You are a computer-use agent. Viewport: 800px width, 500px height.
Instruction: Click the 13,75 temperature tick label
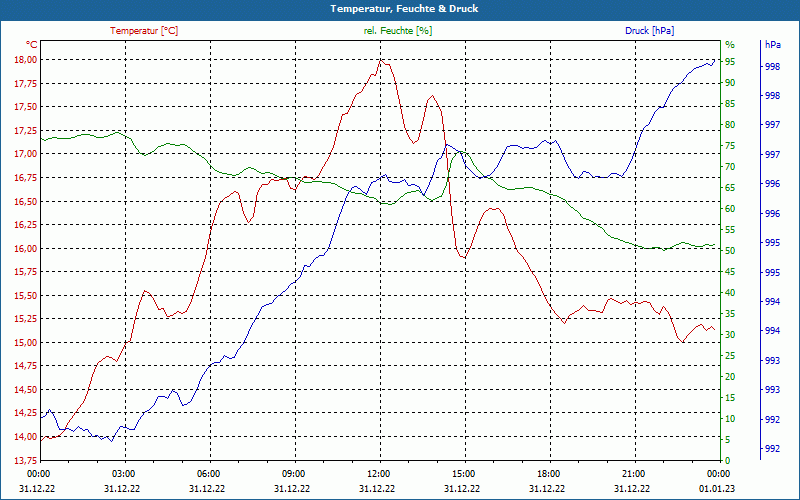(24, 461)
